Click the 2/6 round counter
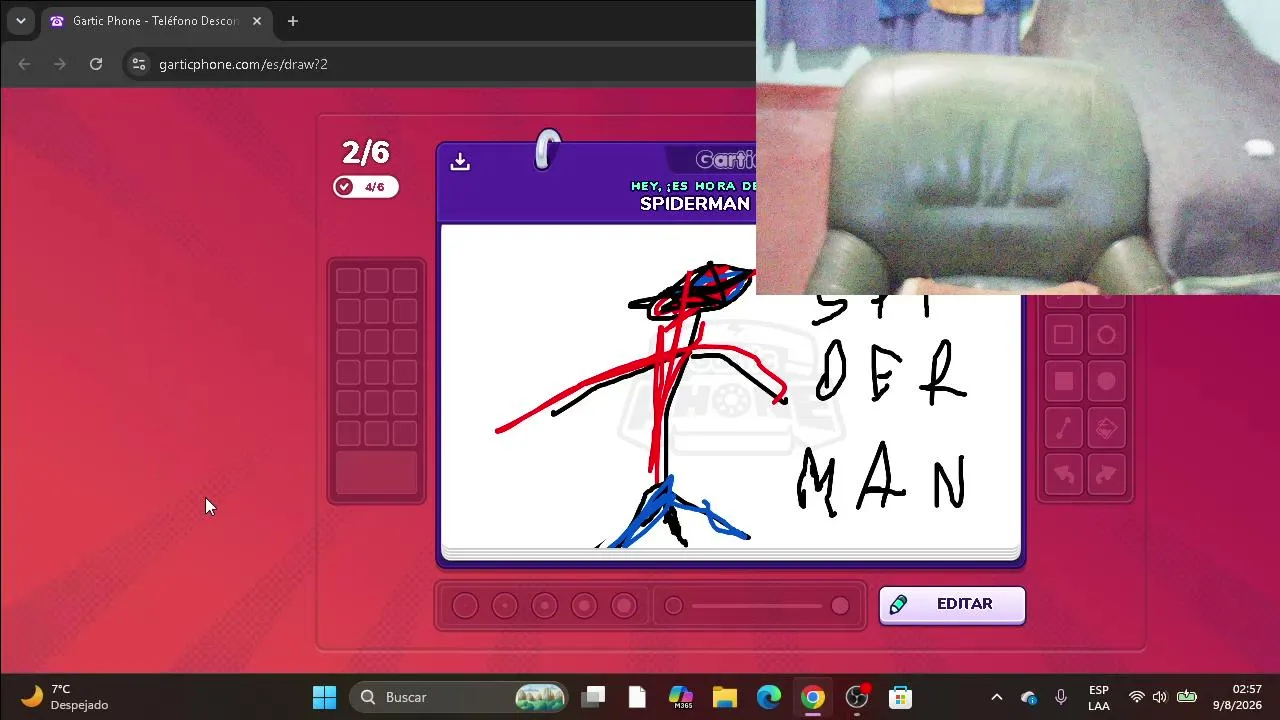This screenshot has height=720, width=1280. point(366,152)
